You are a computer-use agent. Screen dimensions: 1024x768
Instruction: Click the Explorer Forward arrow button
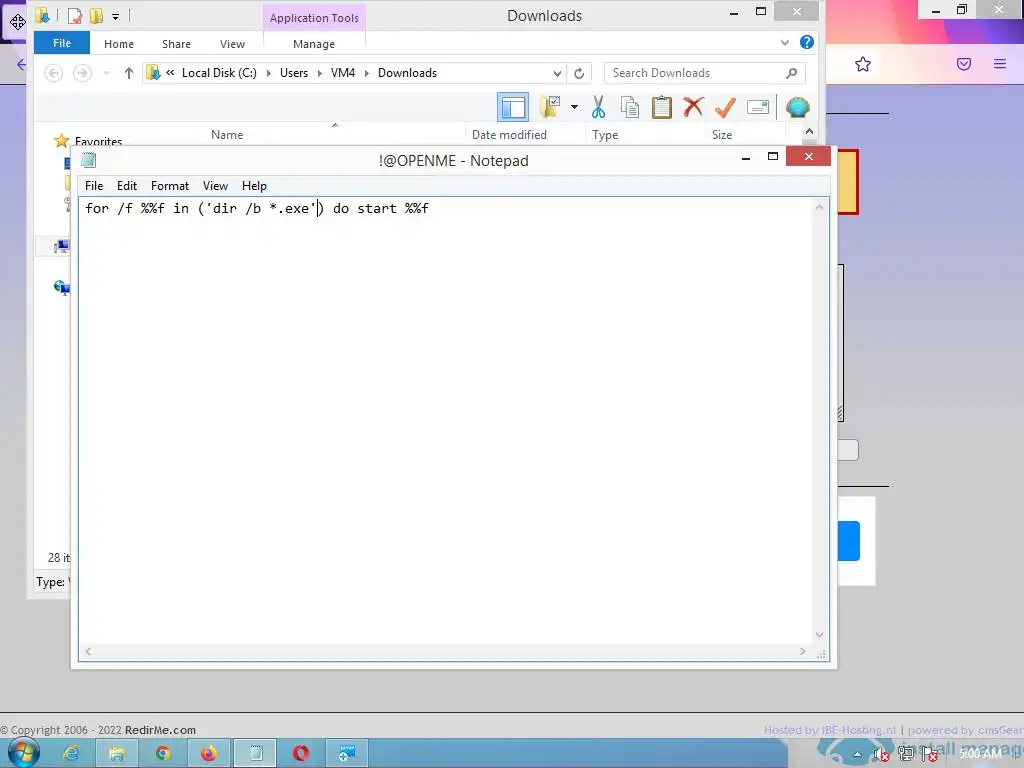pyautogui.click(x=82, y=73)
